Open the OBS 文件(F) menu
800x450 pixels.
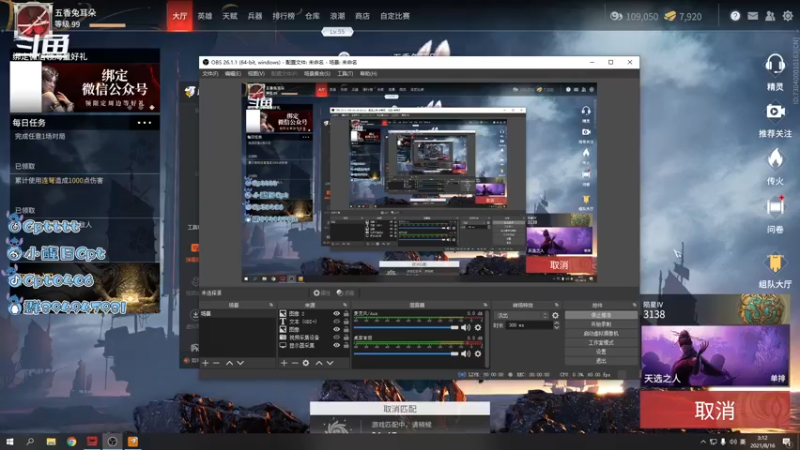(210, 74)
